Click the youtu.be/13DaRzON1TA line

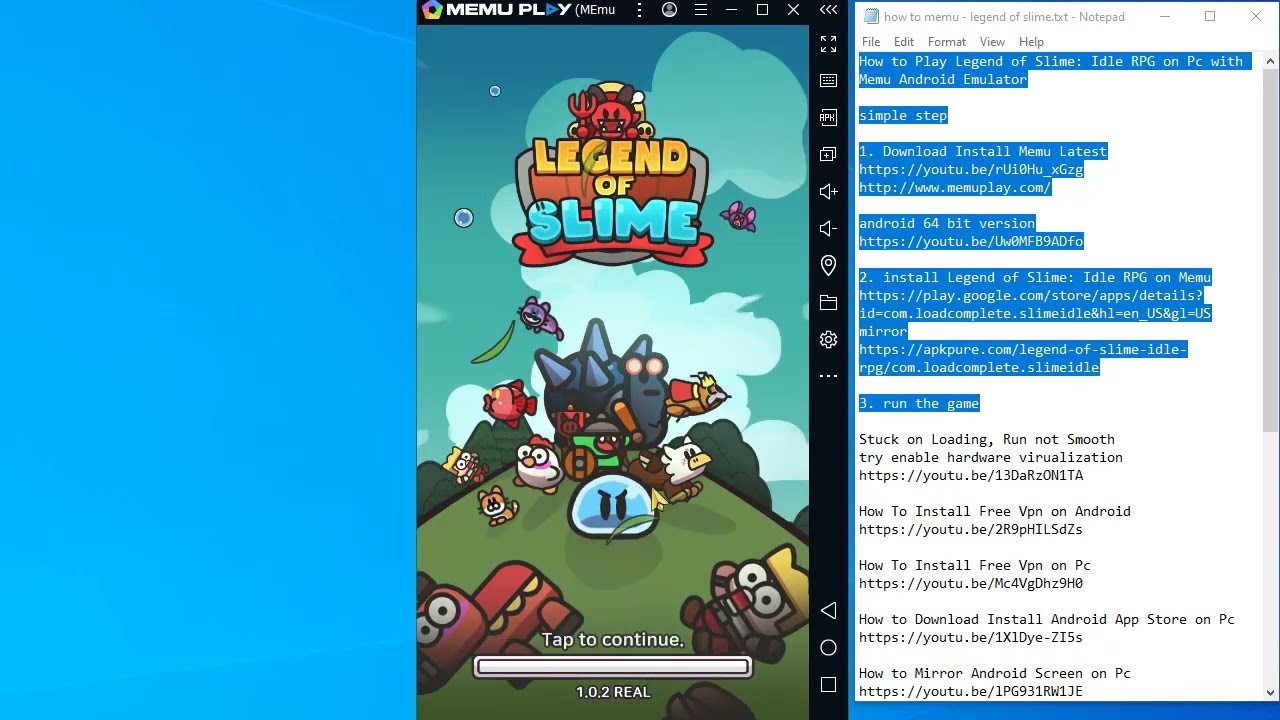[x=971, y=475]
